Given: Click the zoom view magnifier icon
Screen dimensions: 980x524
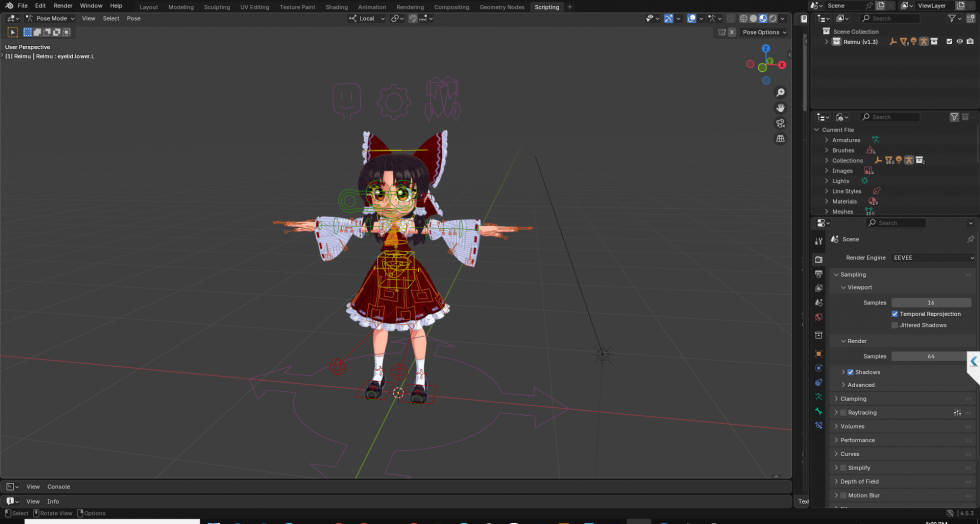Looking at the screenshot, I should (780, 92).
